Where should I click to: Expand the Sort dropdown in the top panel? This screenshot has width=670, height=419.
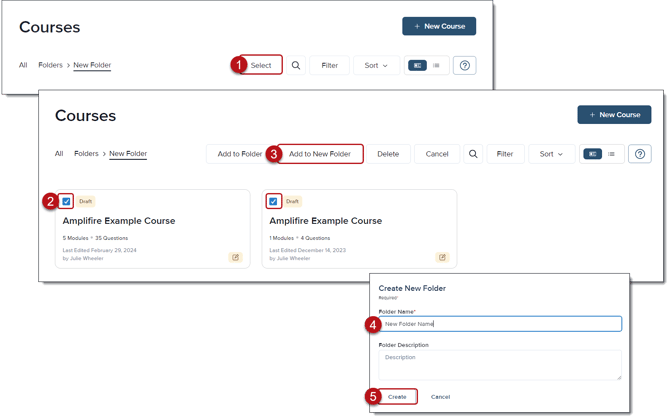click(x=377, y=66)
